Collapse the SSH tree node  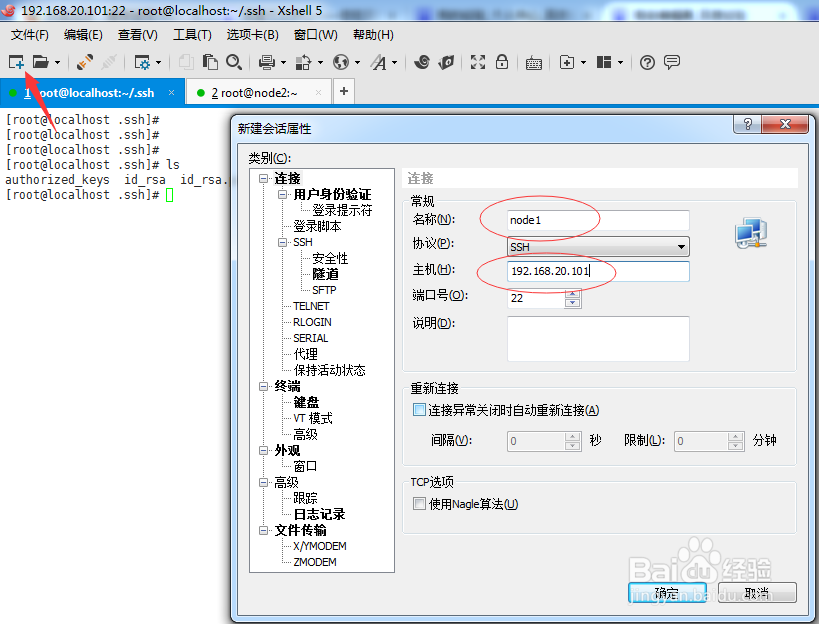[x=283, y=242]
